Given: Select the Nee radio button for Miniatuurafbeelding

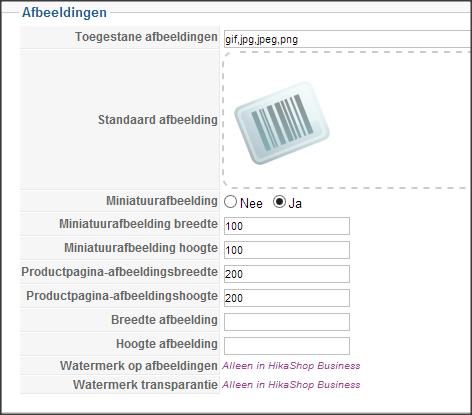Looking at the screenshot, I should [230, 202].
